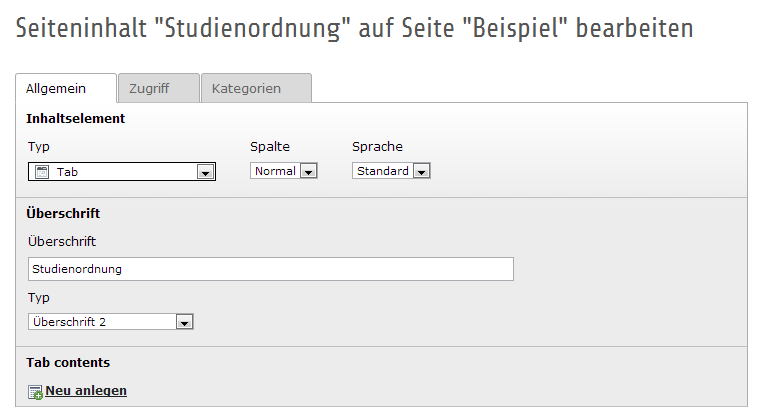Open the Überschrift 2 heading type dropdown
Viewport: 761px width, 415px height.
103,322
